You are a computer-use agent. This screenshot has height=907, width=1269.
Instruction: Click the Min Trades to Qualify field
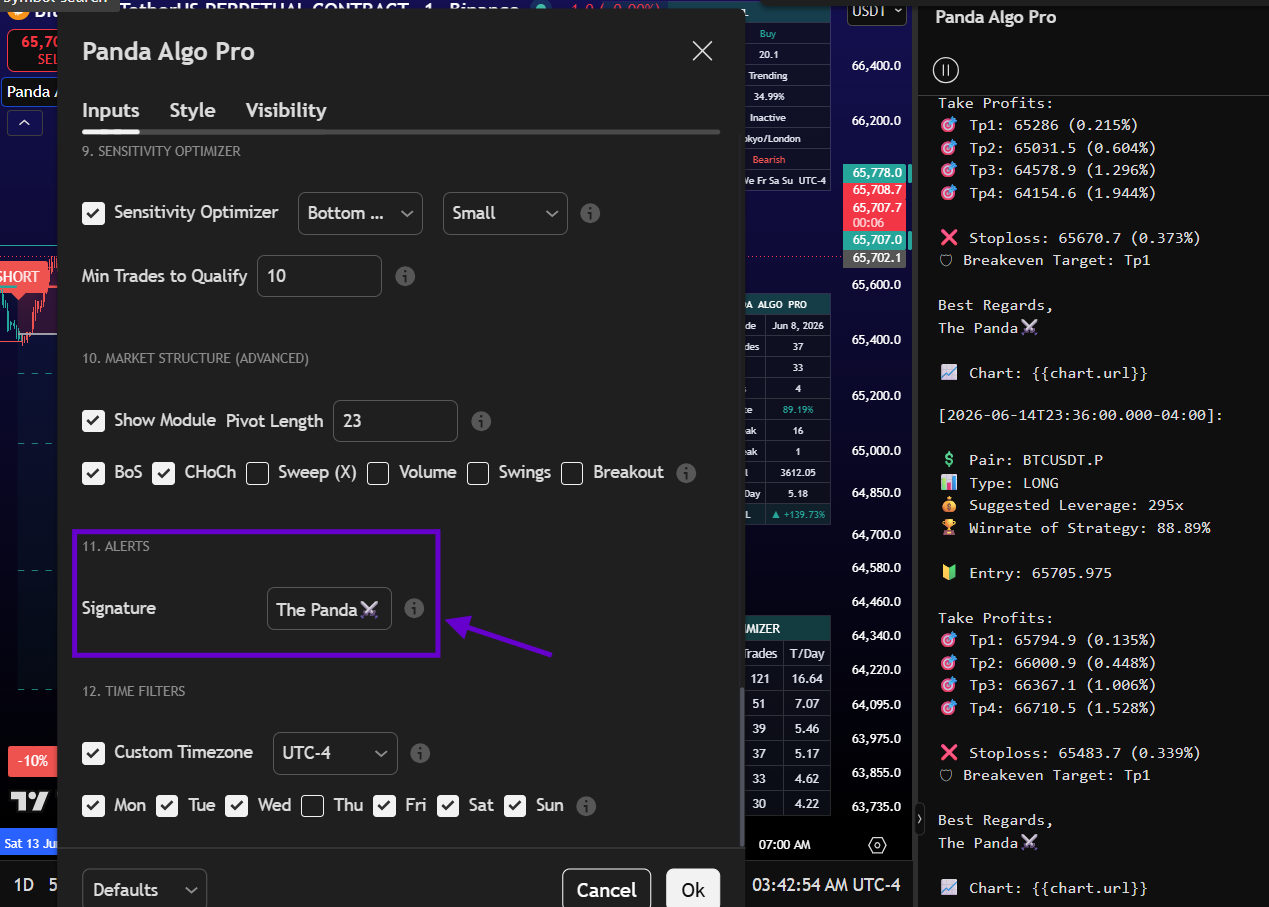click(x=319, y=276)
